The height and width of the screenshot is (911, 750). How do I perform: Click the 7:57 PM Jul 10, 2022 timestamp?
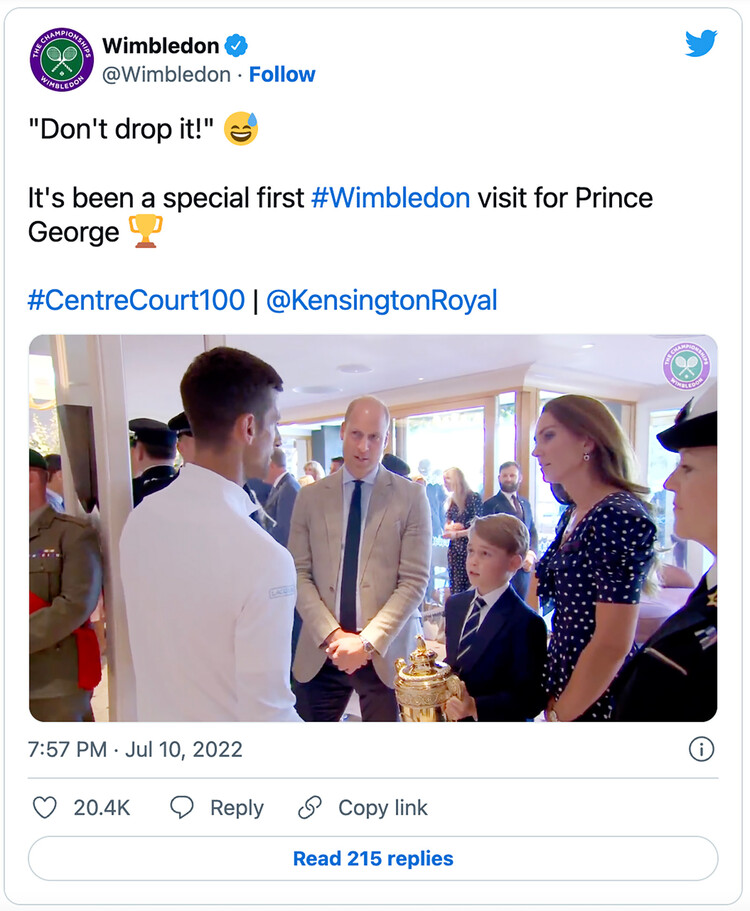[x=135, y=749]
